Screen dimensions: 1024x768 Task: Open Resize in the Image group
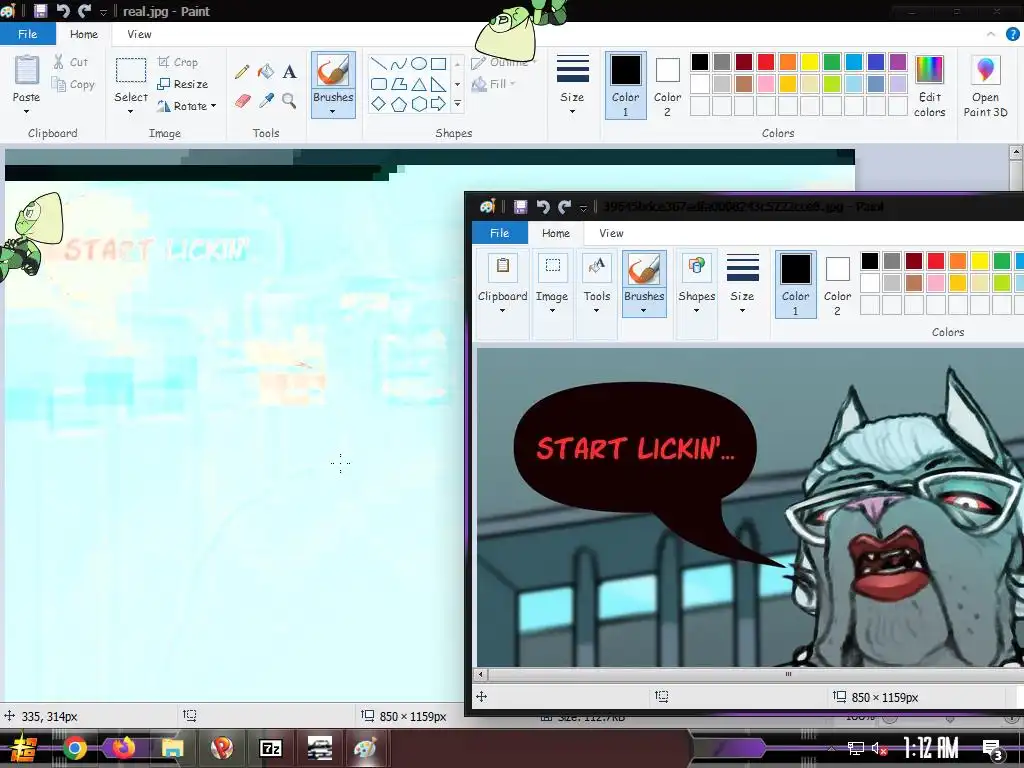pos(183,84)
